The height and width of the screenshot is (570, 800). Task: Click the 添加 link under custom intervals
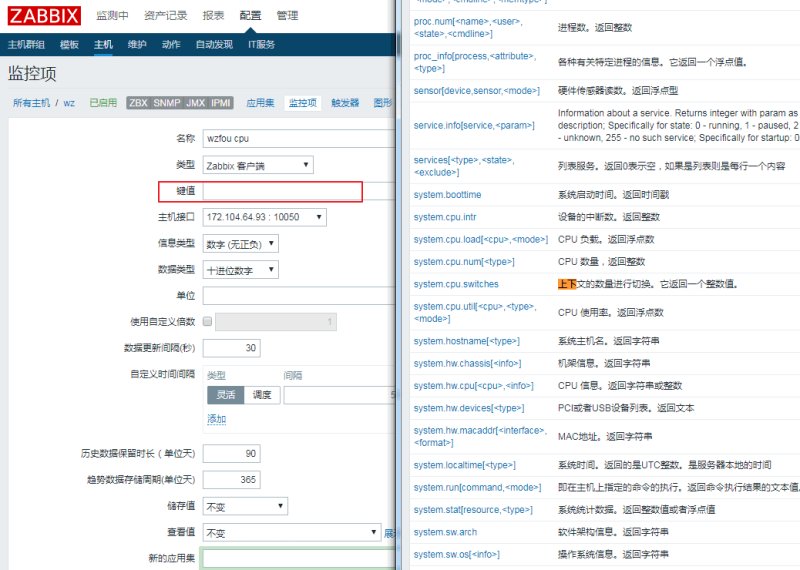click(216, 419)
